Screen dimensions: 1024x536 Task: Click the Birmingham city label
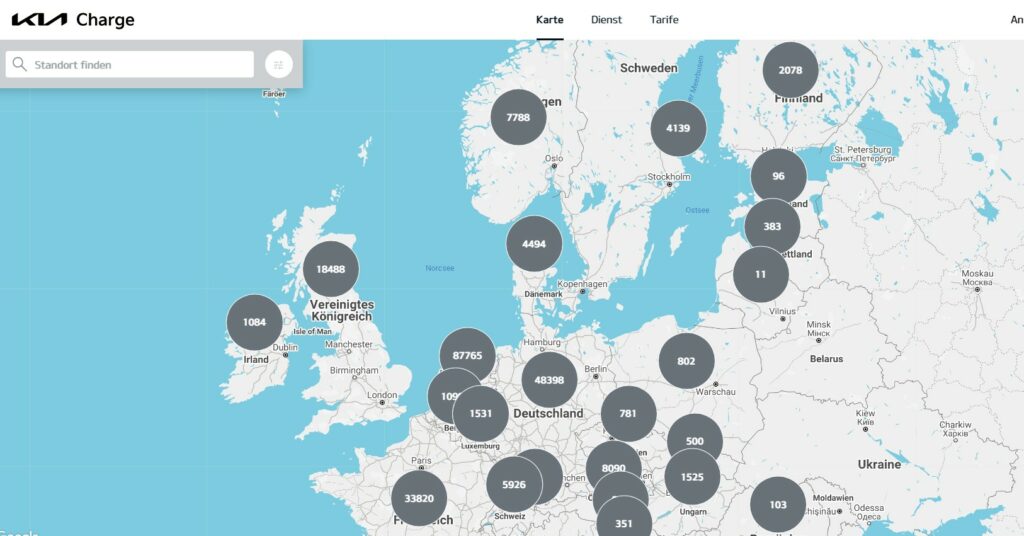(x=354, y=370)
